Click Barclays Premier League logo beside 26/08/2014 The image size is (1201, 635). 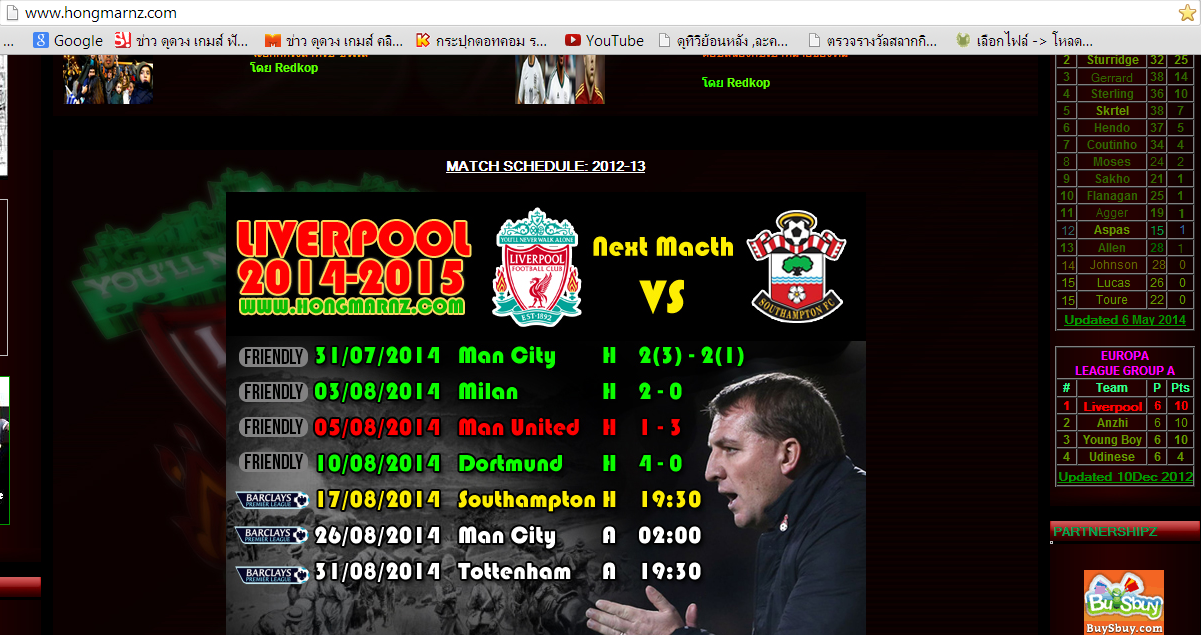271,535
